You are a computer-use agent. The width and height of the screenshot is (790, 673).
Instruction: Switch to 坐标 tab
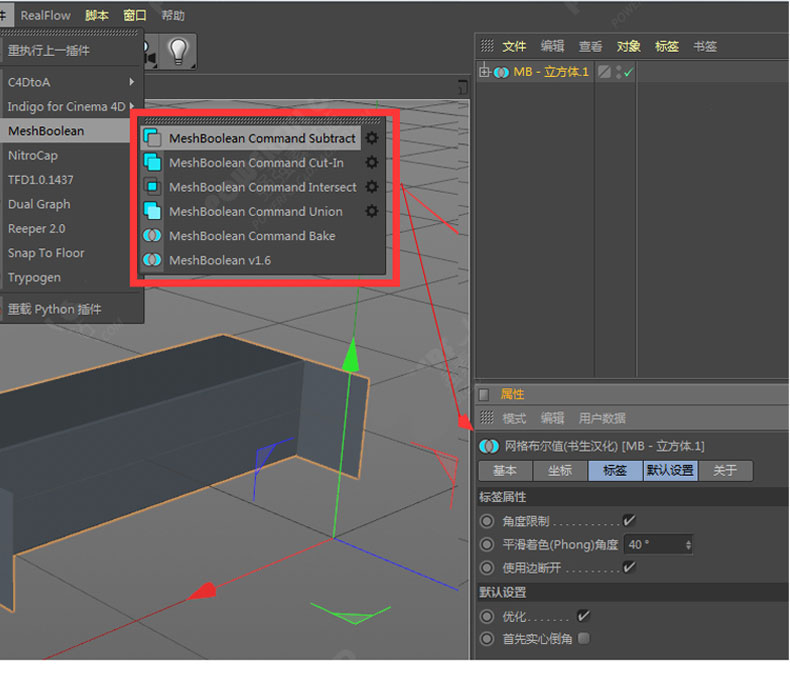point(560,470)
